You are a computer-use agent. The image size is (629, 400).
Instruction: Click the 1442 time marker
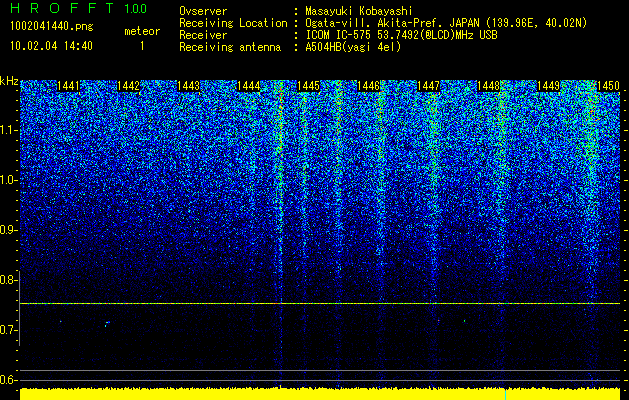tap(128, 86)
